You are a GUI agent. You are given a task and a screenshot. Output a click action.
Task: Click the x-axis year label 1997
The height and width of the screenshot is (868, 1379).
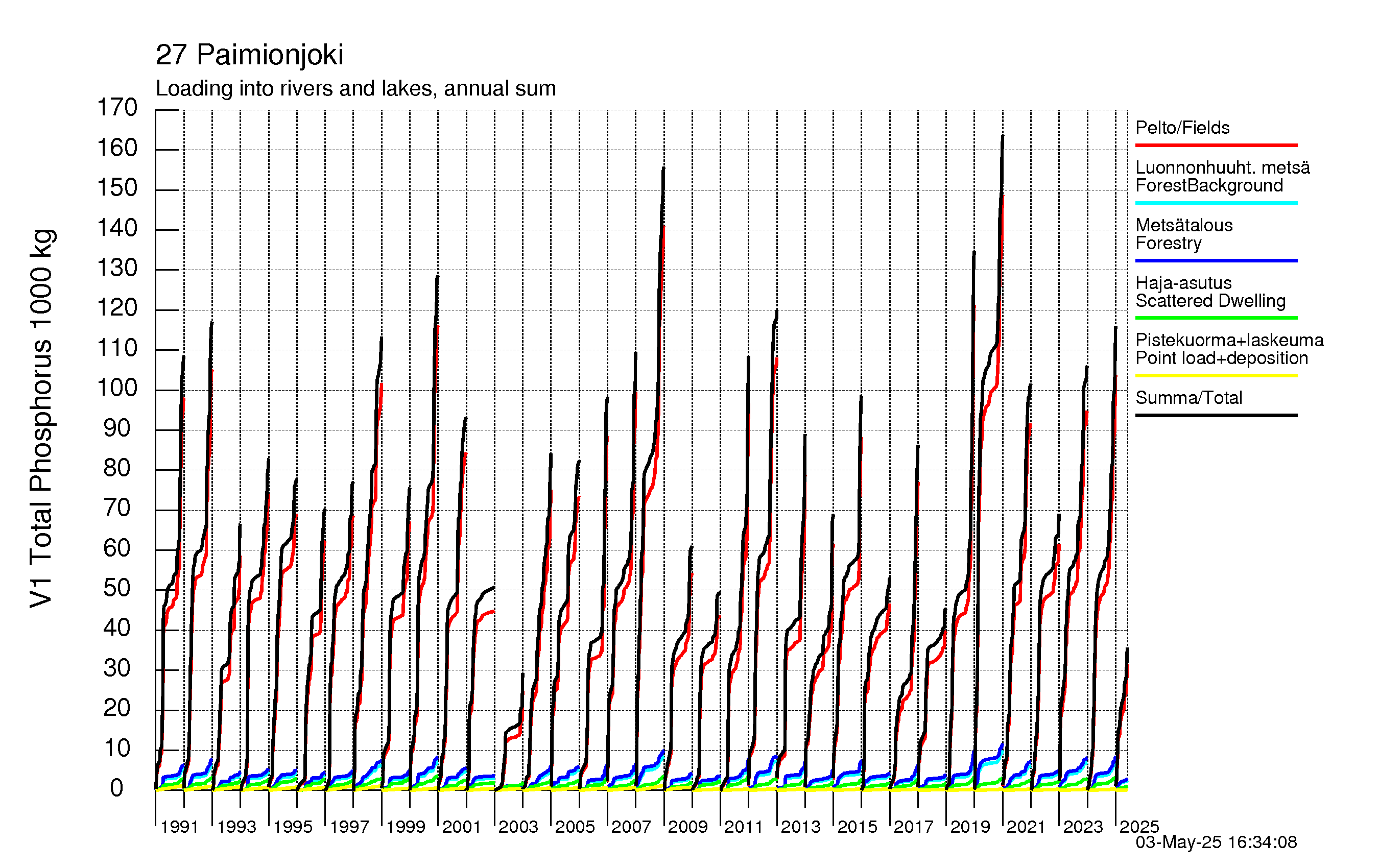(349, 827)
